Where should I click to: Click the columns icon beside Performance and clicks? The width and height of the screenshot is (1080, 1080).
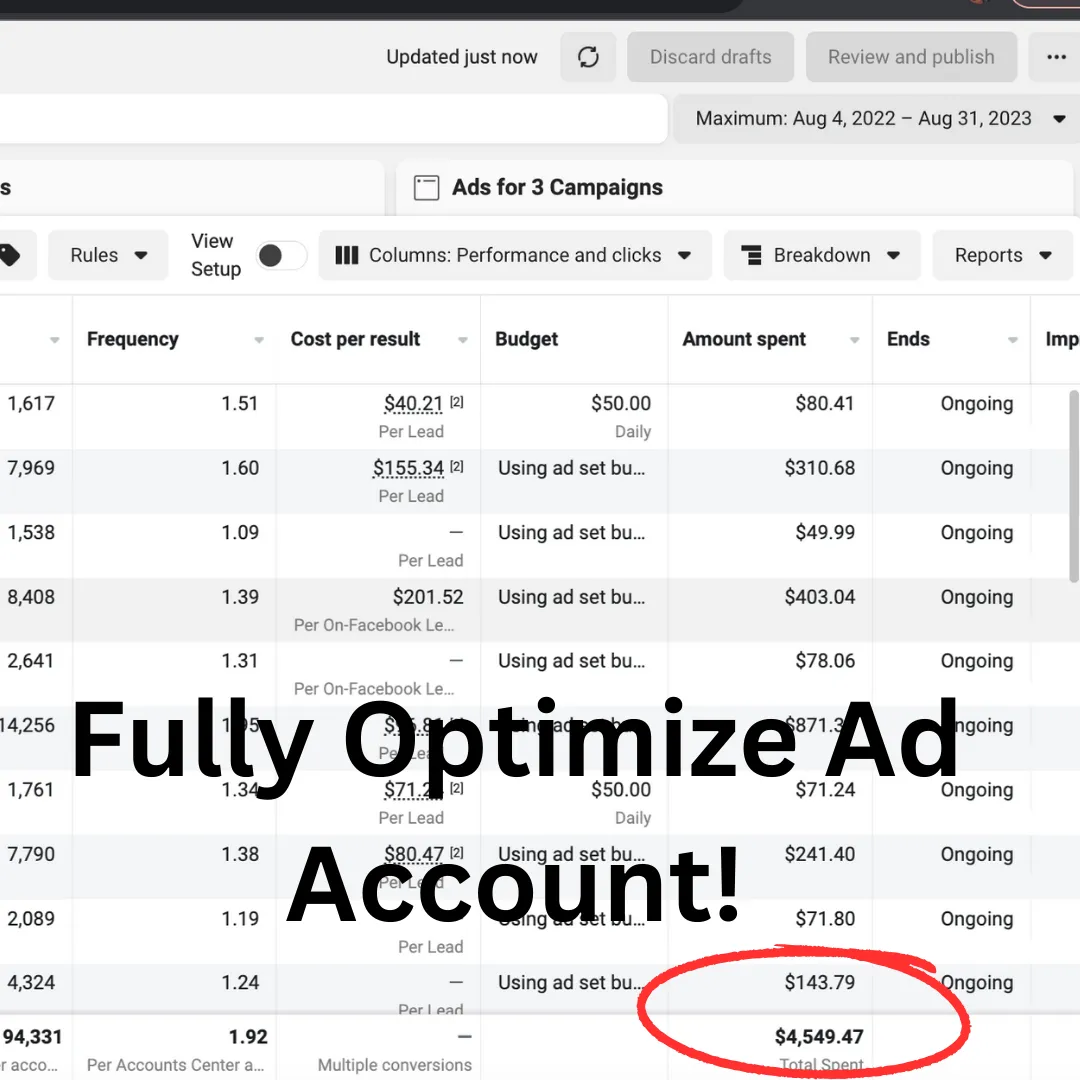click(346, 256)
